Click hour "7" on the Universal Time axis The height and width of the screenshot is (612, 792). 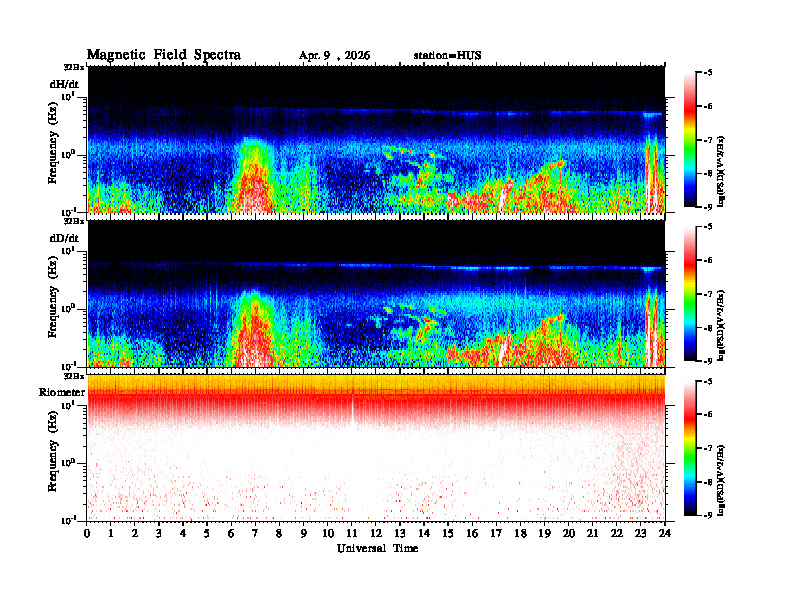coord(255,533)
